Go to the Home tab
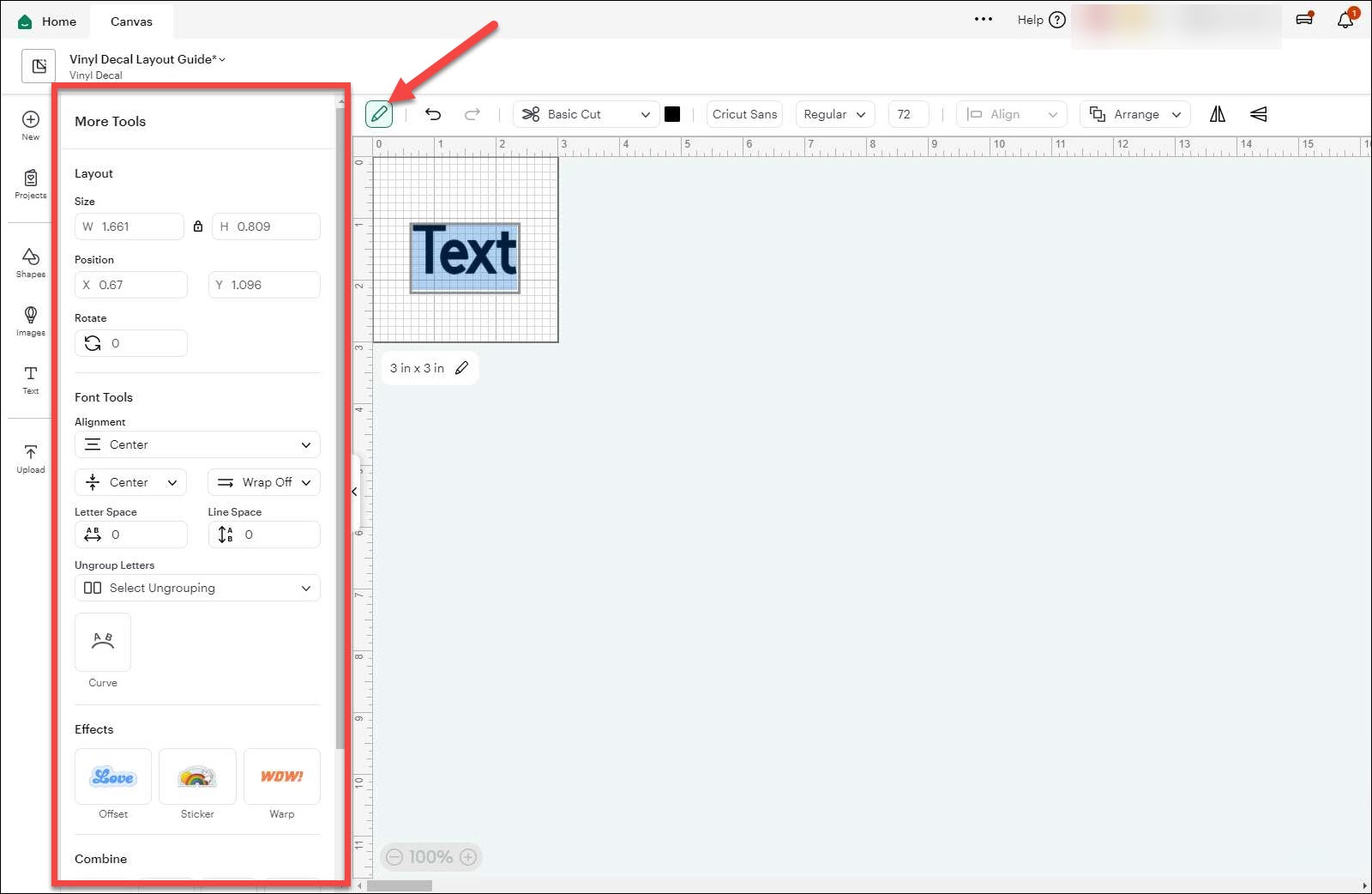Viewport: 1372px width, 894px height. pos(48,21)
